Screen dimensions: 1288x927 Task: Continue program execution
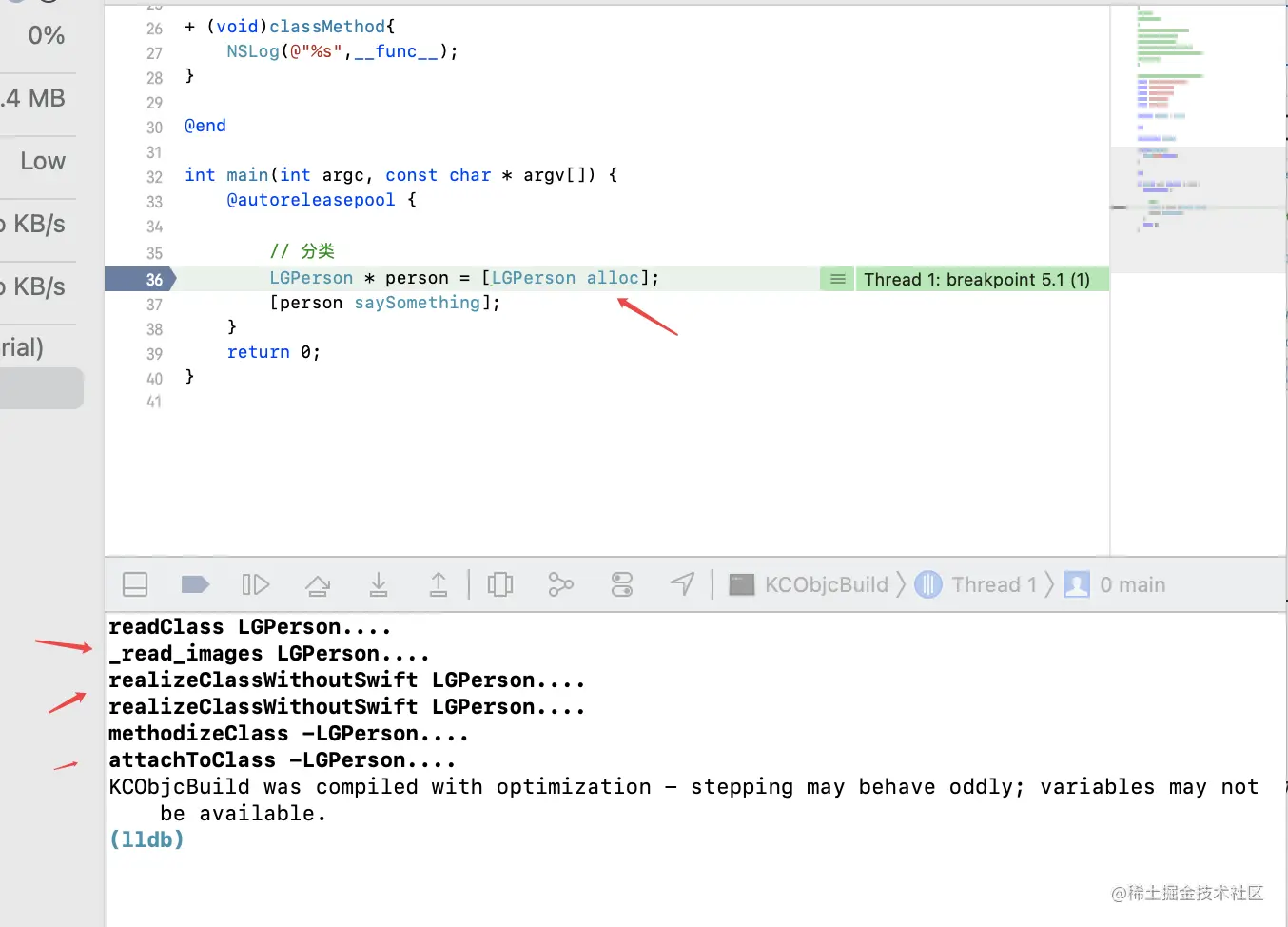click(256, 584)
